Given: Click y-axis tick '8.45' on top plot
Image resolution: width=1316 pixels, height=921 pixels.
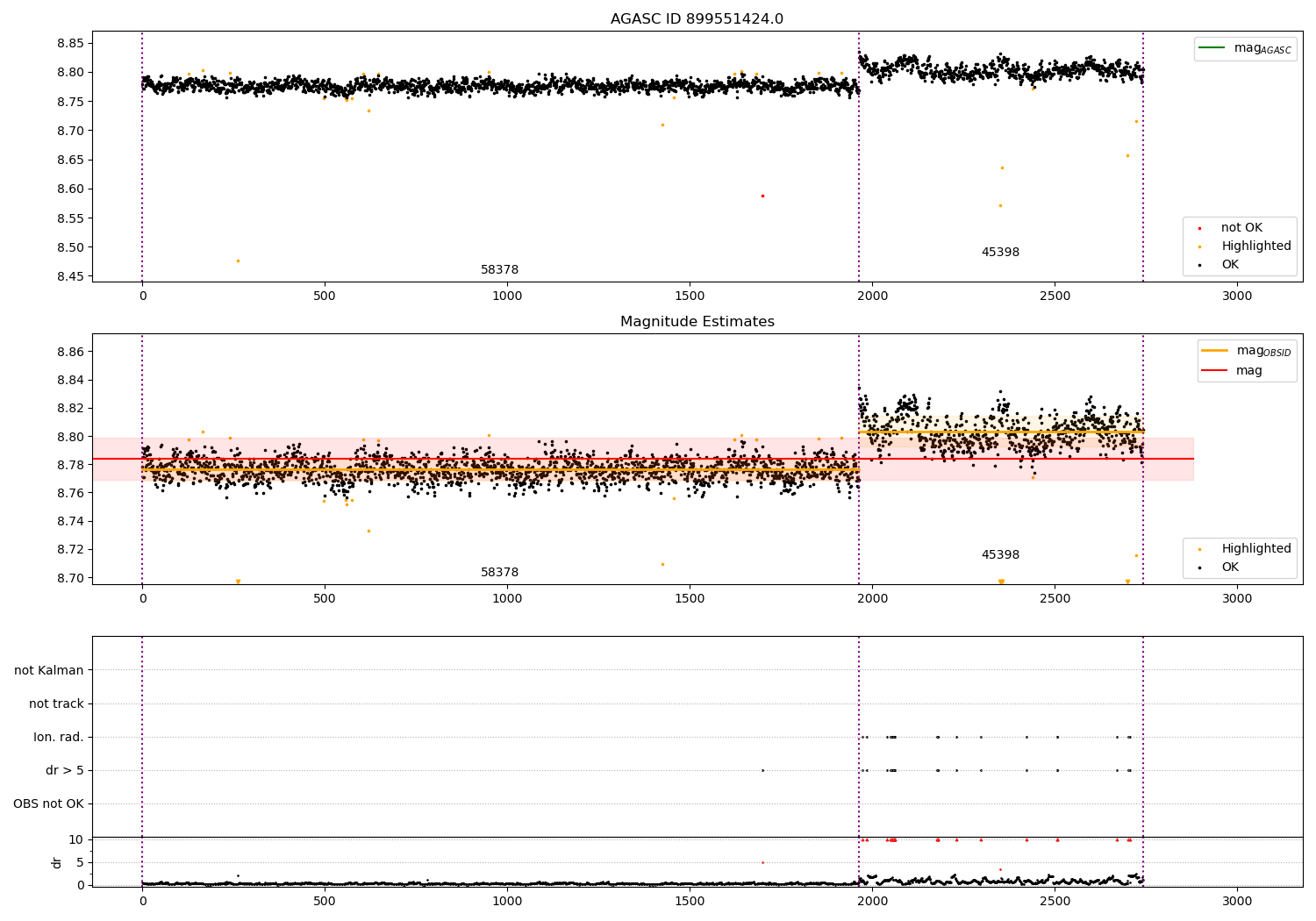Looking at the screenshot, I should pos(69,276).
